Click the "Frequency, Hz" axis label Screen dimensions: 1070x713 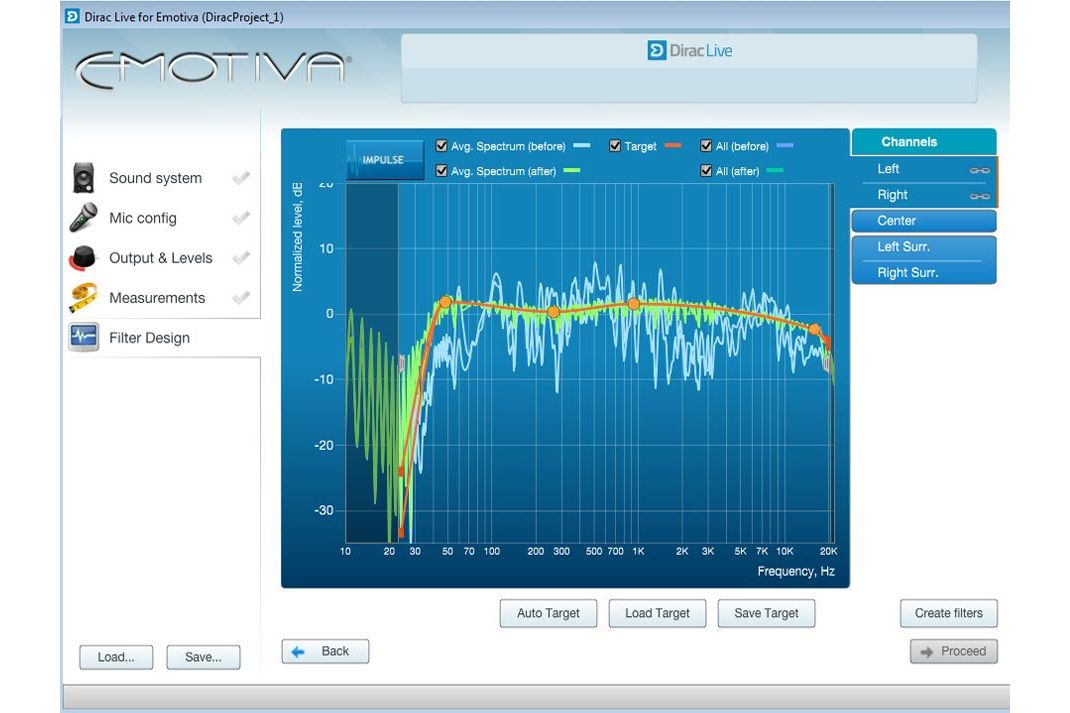pyautogui.click(x=796, y=571)
